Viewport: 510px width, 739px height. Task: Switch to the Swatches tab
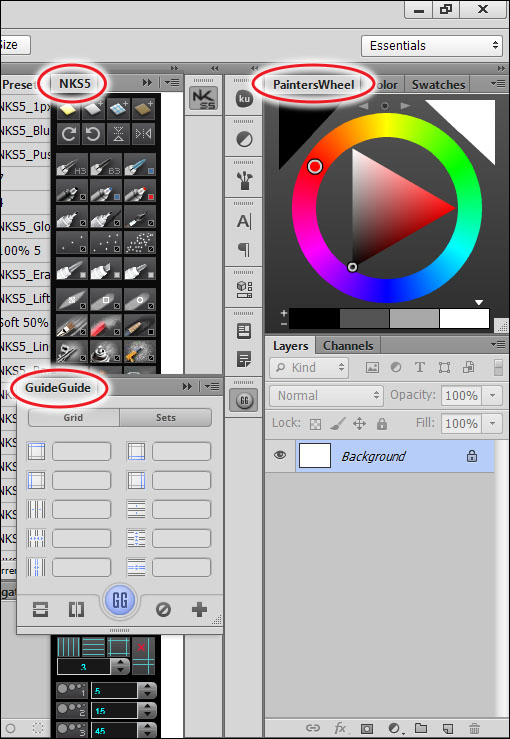[x=438, y=85]
